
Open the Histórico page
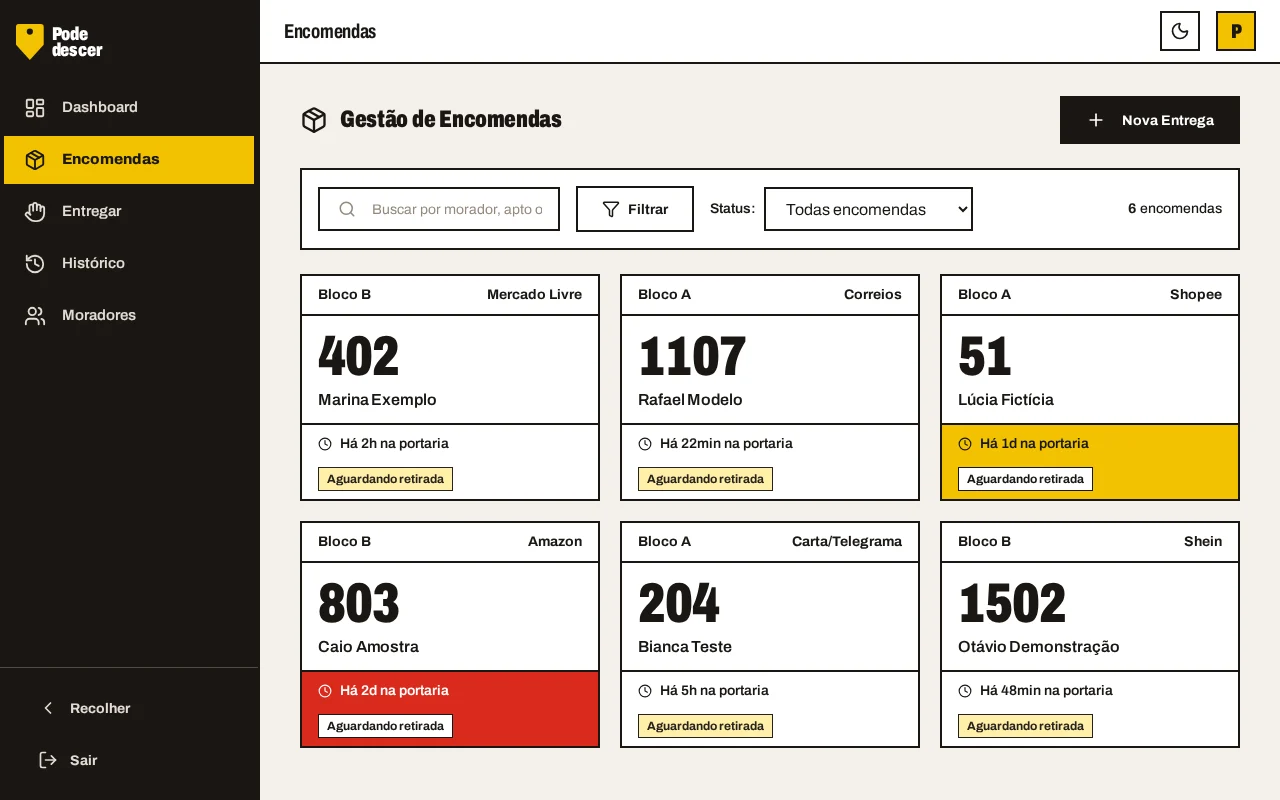point(129,264)
